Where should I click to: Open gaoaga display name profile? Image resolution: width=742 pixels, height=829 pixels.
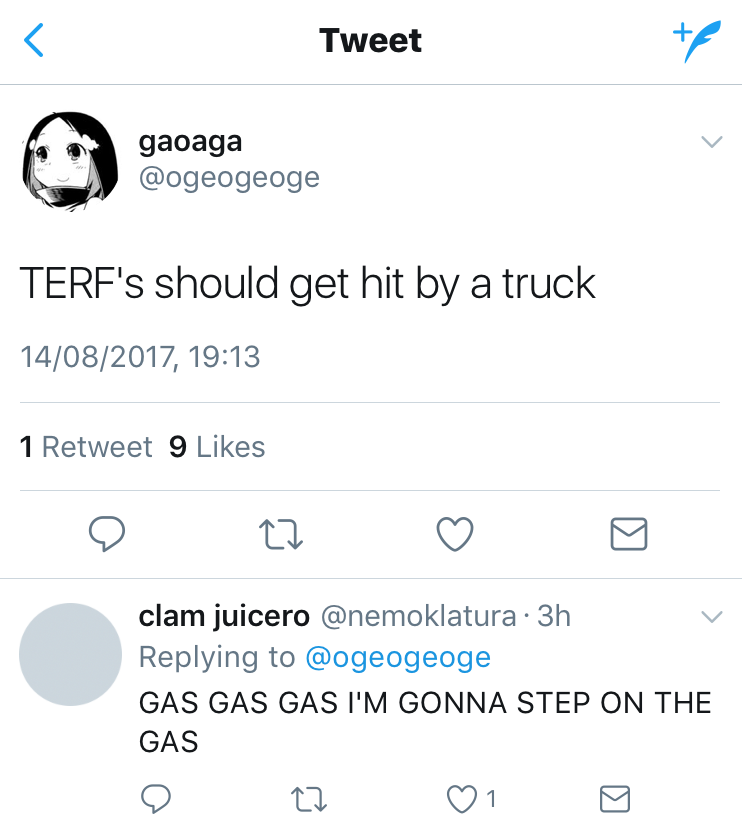click(190, 141)
